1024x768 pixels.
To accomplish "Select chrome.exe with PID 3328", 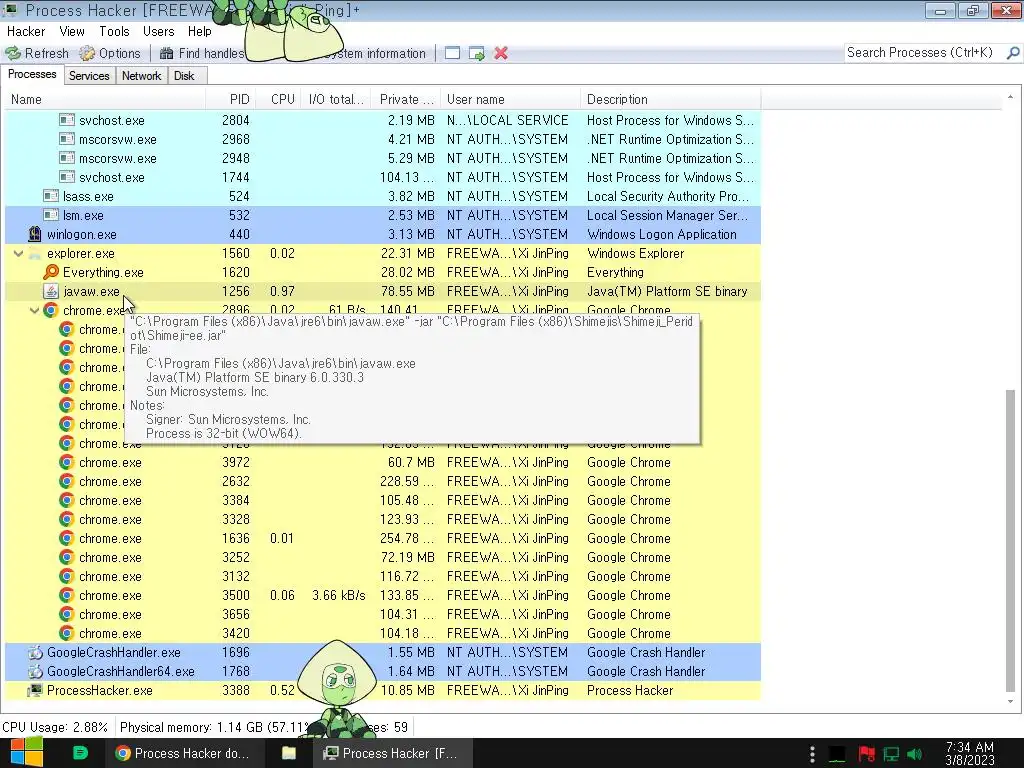I will tap(383, 520).
